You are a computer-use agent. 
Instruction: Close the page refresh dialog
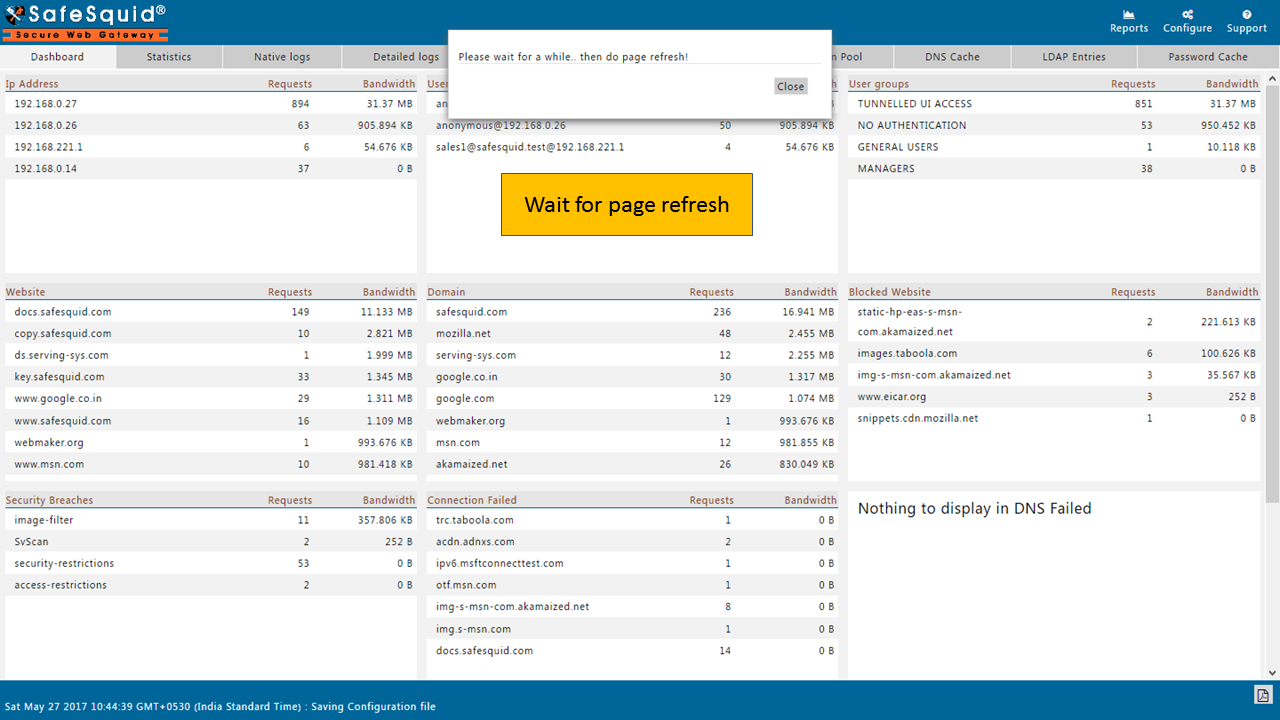[x=790, y=86]
